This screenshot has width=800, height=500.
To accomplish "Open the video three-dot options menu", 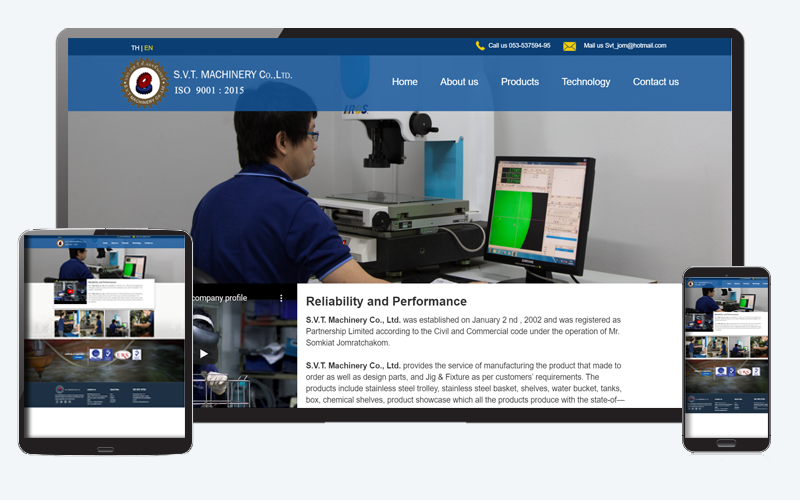I will pos(281,298).
